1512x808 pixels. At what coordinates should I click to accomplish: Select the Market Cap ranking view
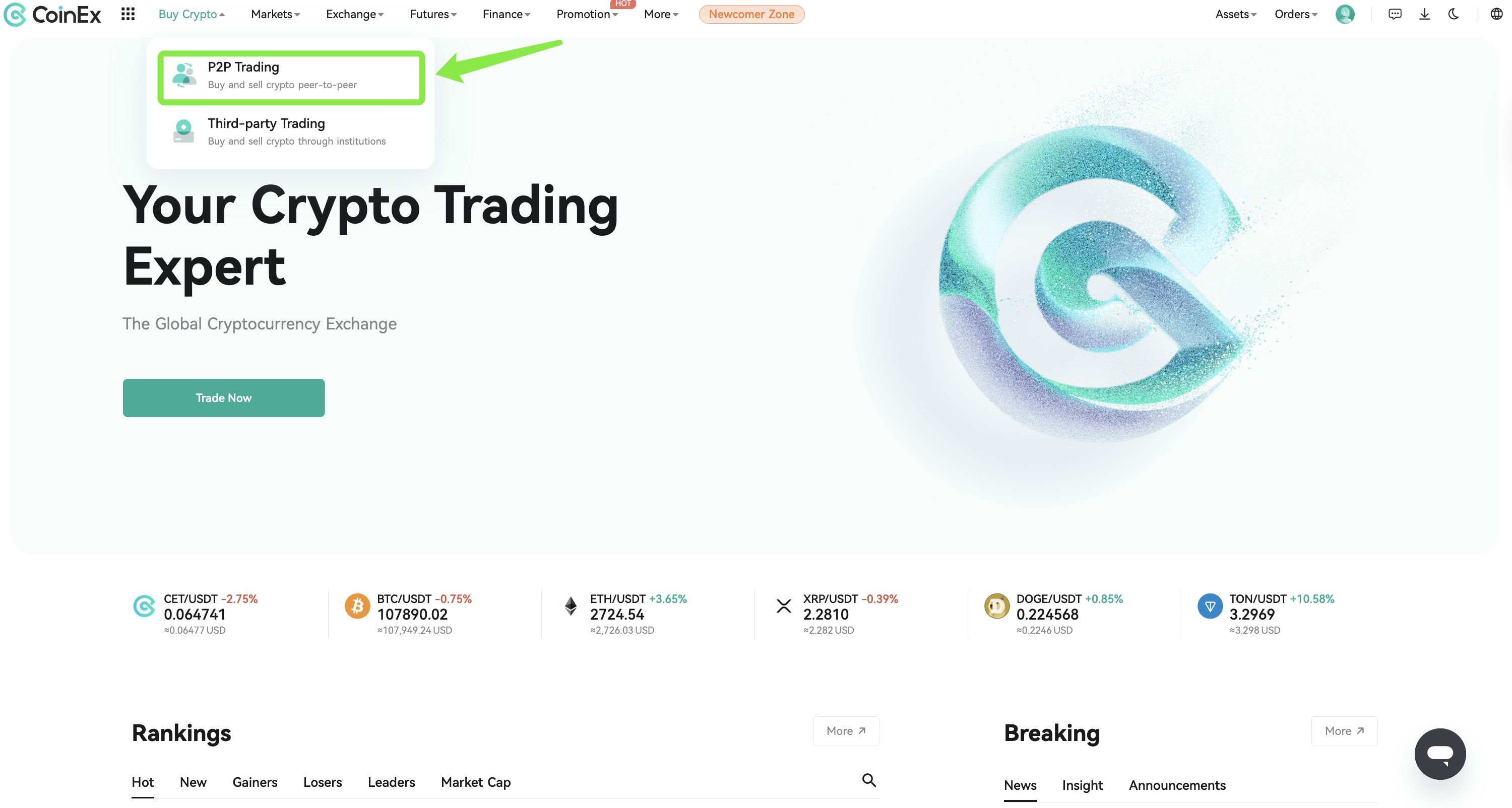[x=475, y=782]
